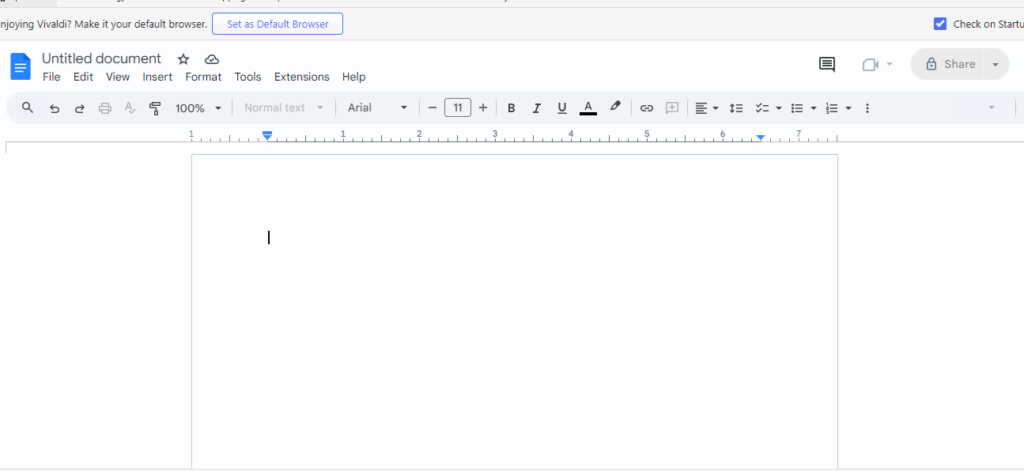Expand the 100% zoom dropdown

198,108
